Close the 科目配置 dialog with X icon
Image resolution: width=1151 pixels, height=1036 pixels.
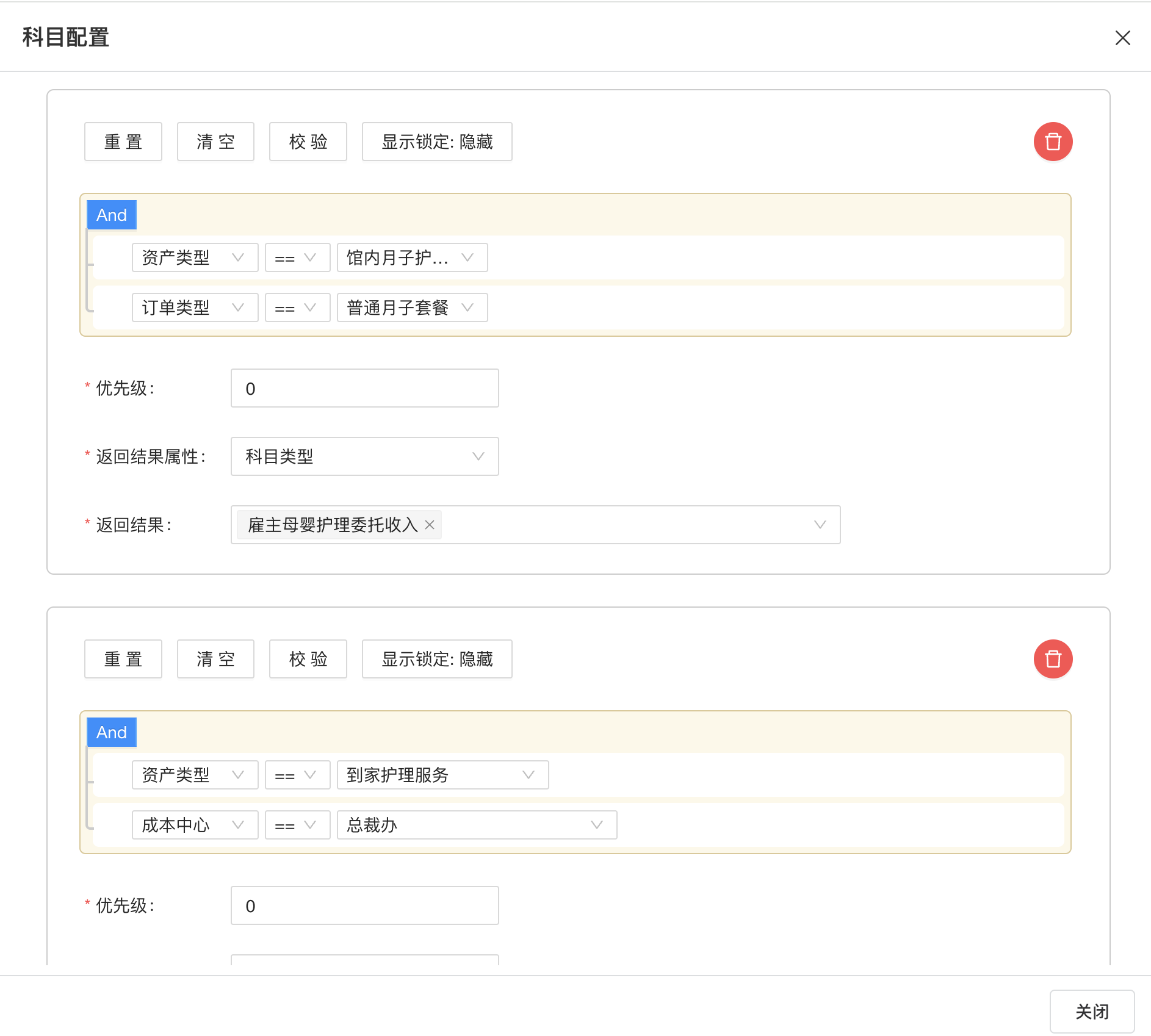click(x=1122, y=38)
